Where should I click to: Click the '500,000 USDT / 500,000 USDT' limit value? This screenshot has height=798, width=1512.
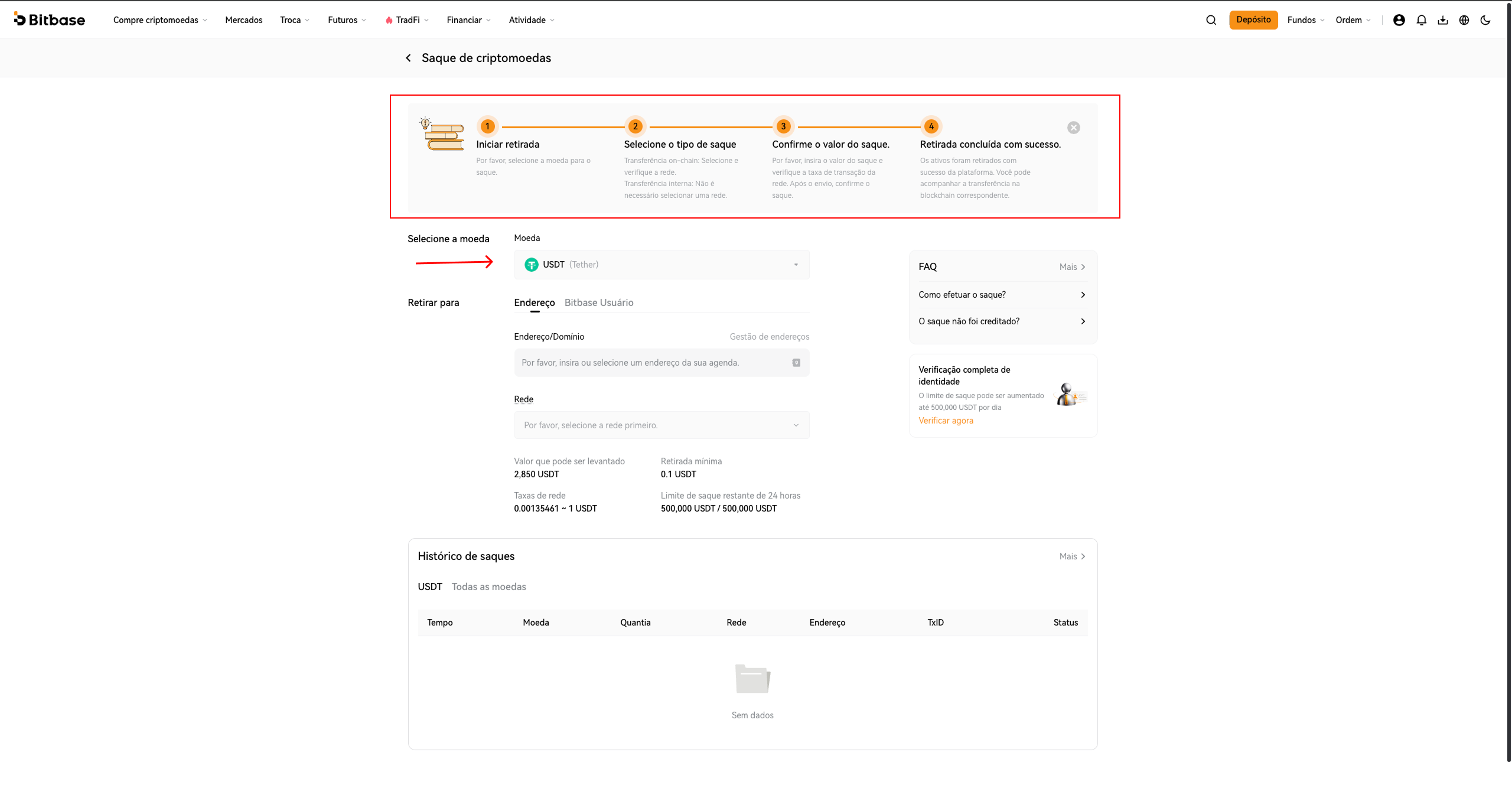(719, 509)
